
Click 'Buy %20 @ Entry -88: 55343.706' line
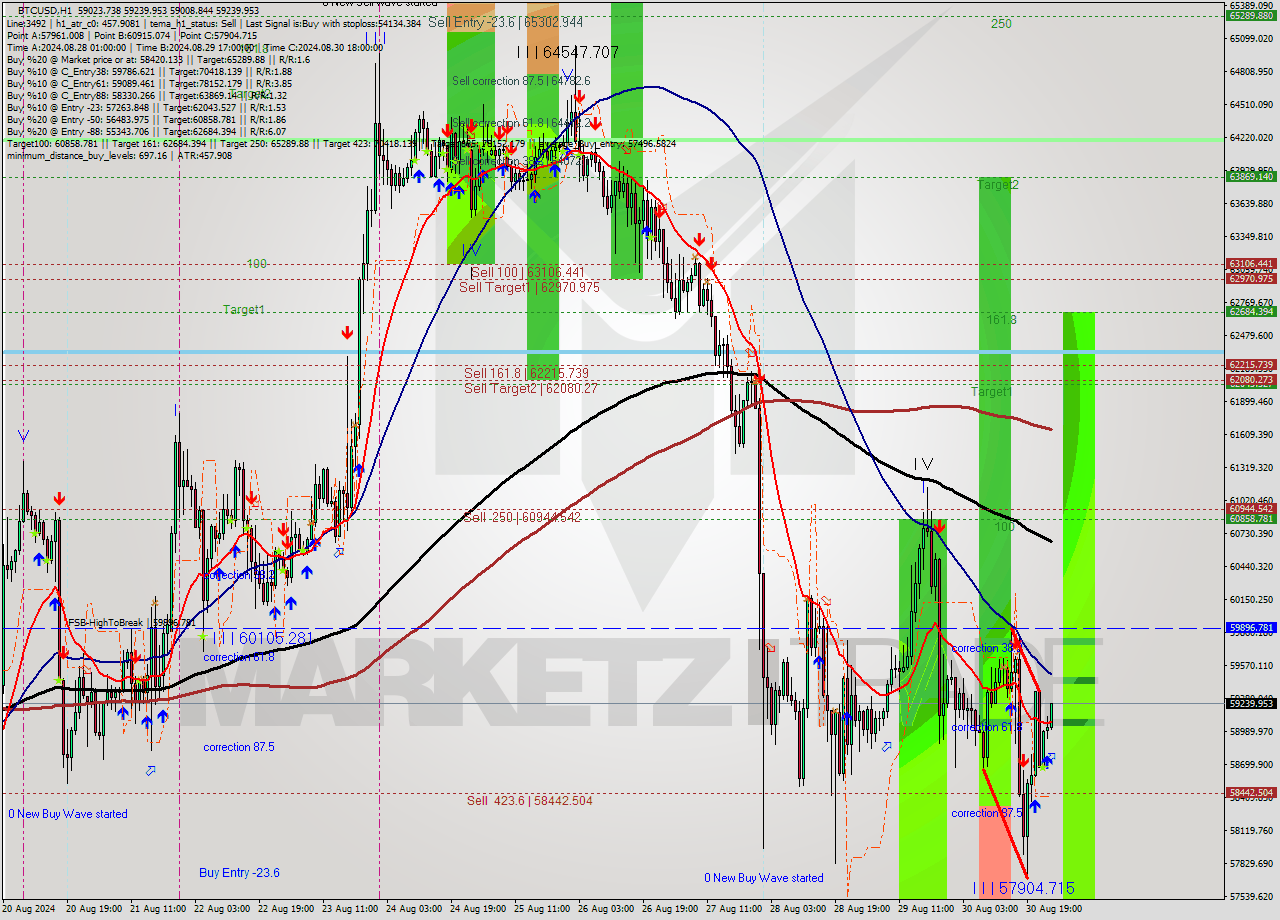(146, 131)
